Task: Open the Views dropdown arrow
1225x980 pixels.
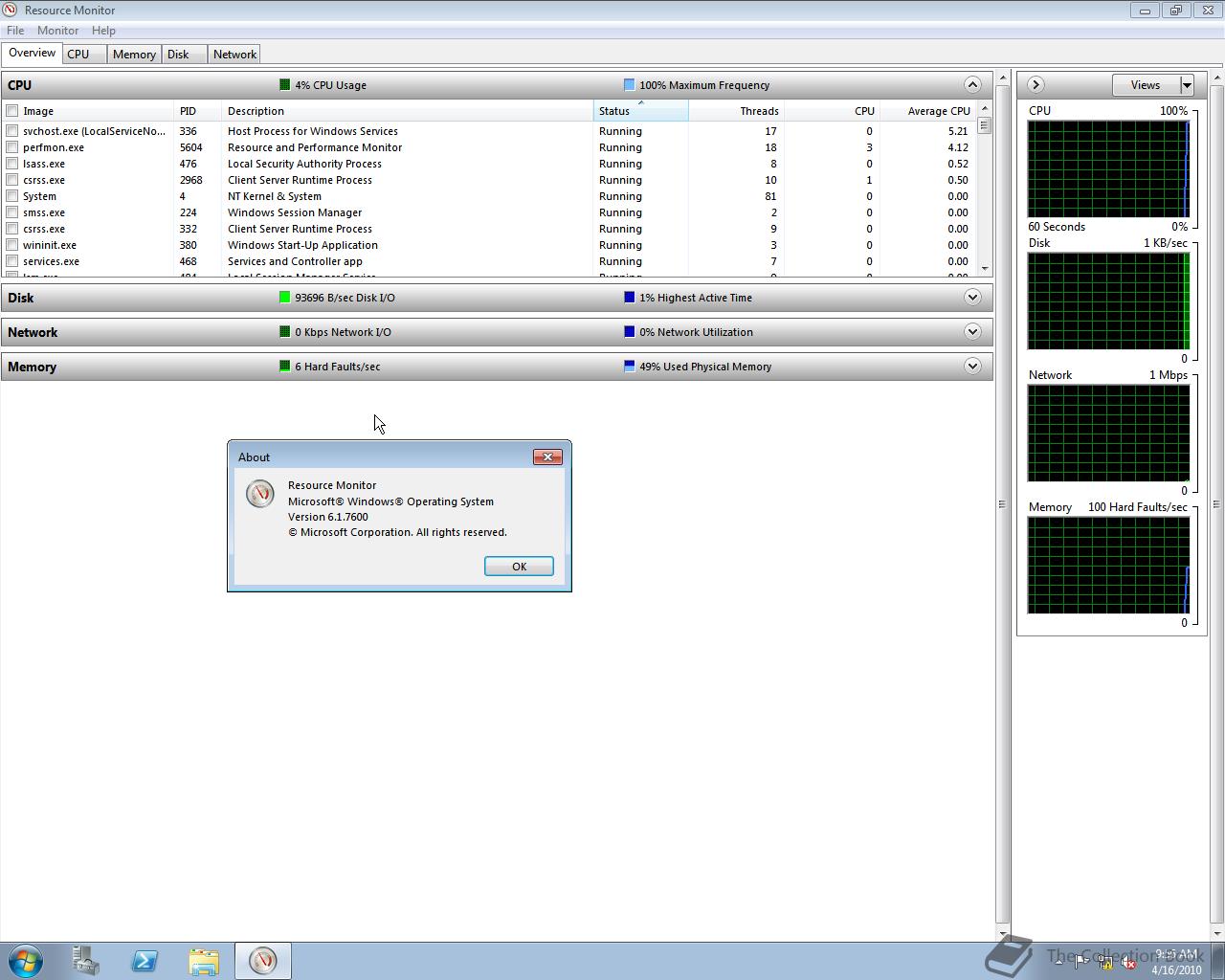Action: coord(1187,85)
